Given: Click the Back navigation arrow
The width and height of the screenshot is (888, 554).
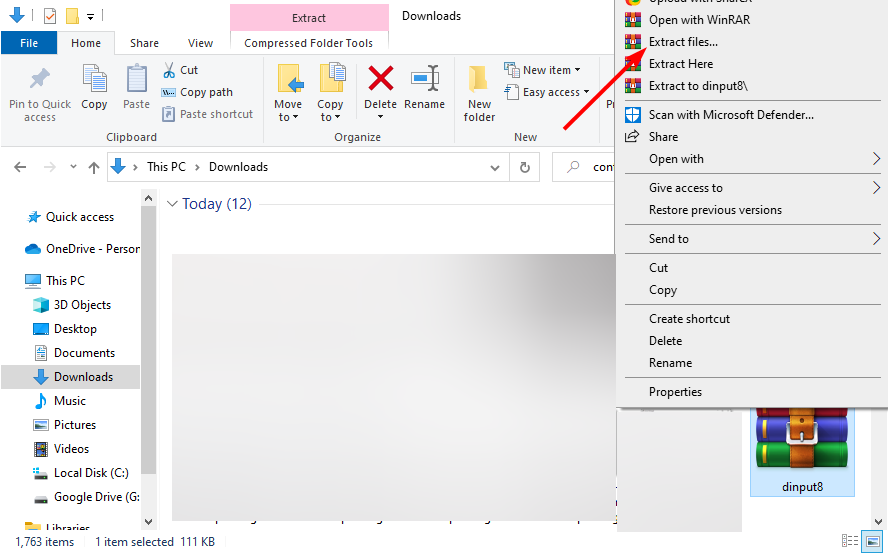Looking at the screenshot, I should tap(20, 167).
